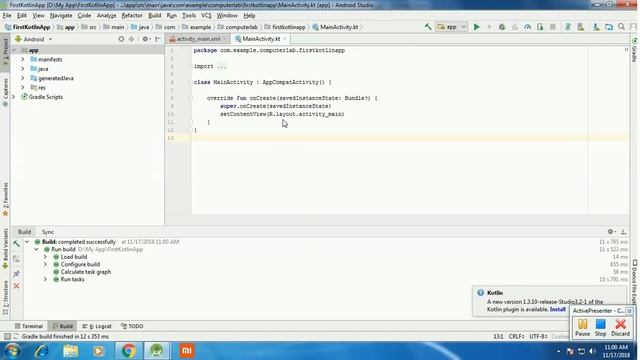
Task: Pause recording in ActivePresenter
Action: click(582, 328)
